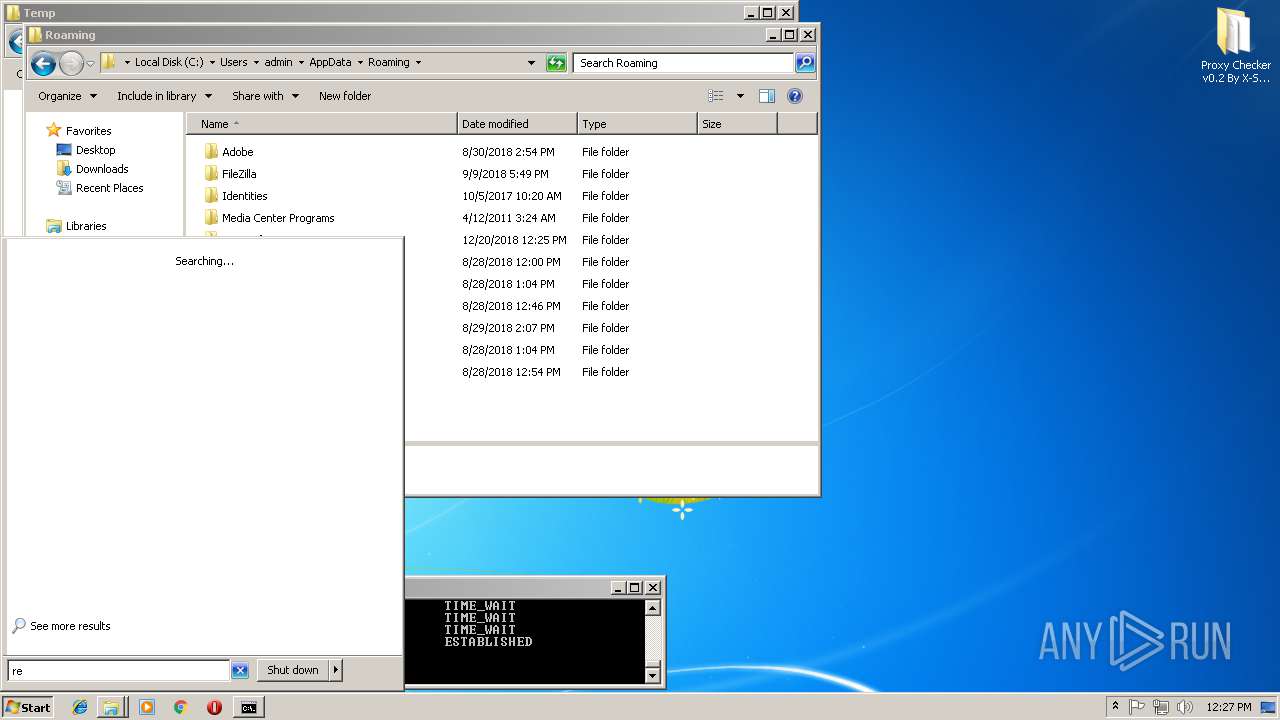This screenshot has width=1280, height=720.
Task: Click admin in the address breadcrumb
Action: 278,62
